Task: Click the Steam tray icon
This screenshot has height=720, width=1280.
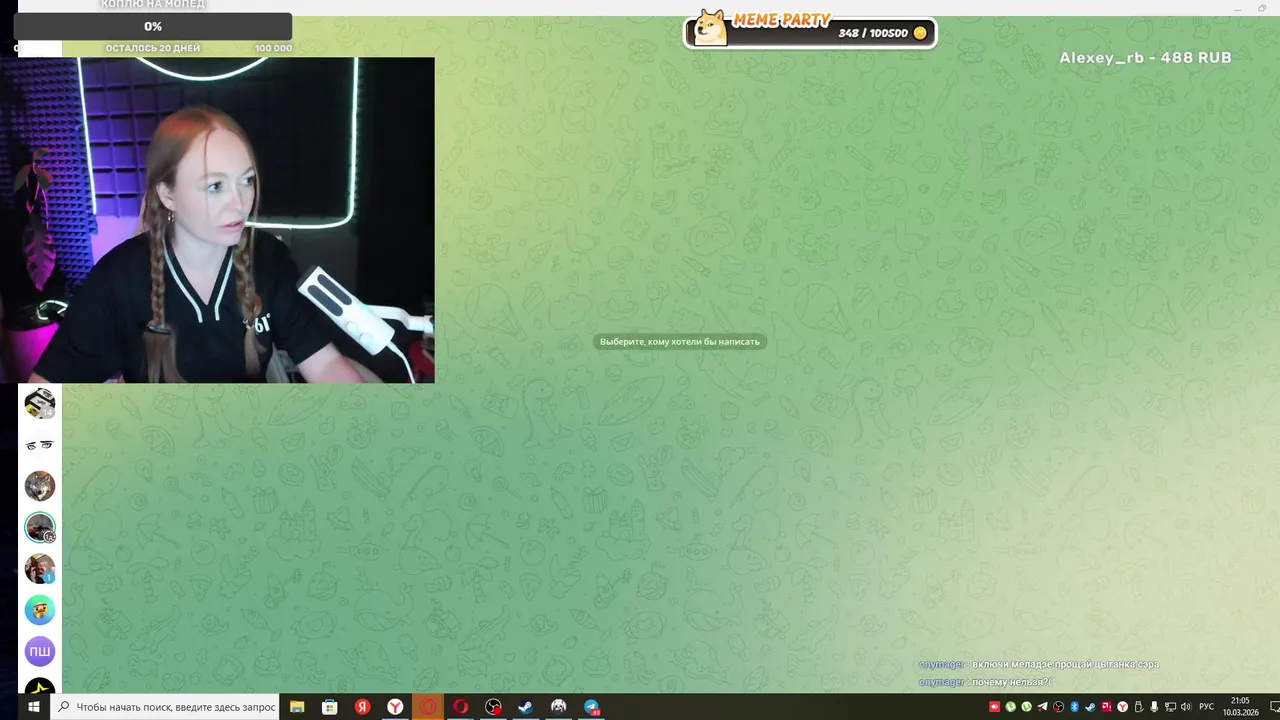Action: click(x=1090, y=707)
